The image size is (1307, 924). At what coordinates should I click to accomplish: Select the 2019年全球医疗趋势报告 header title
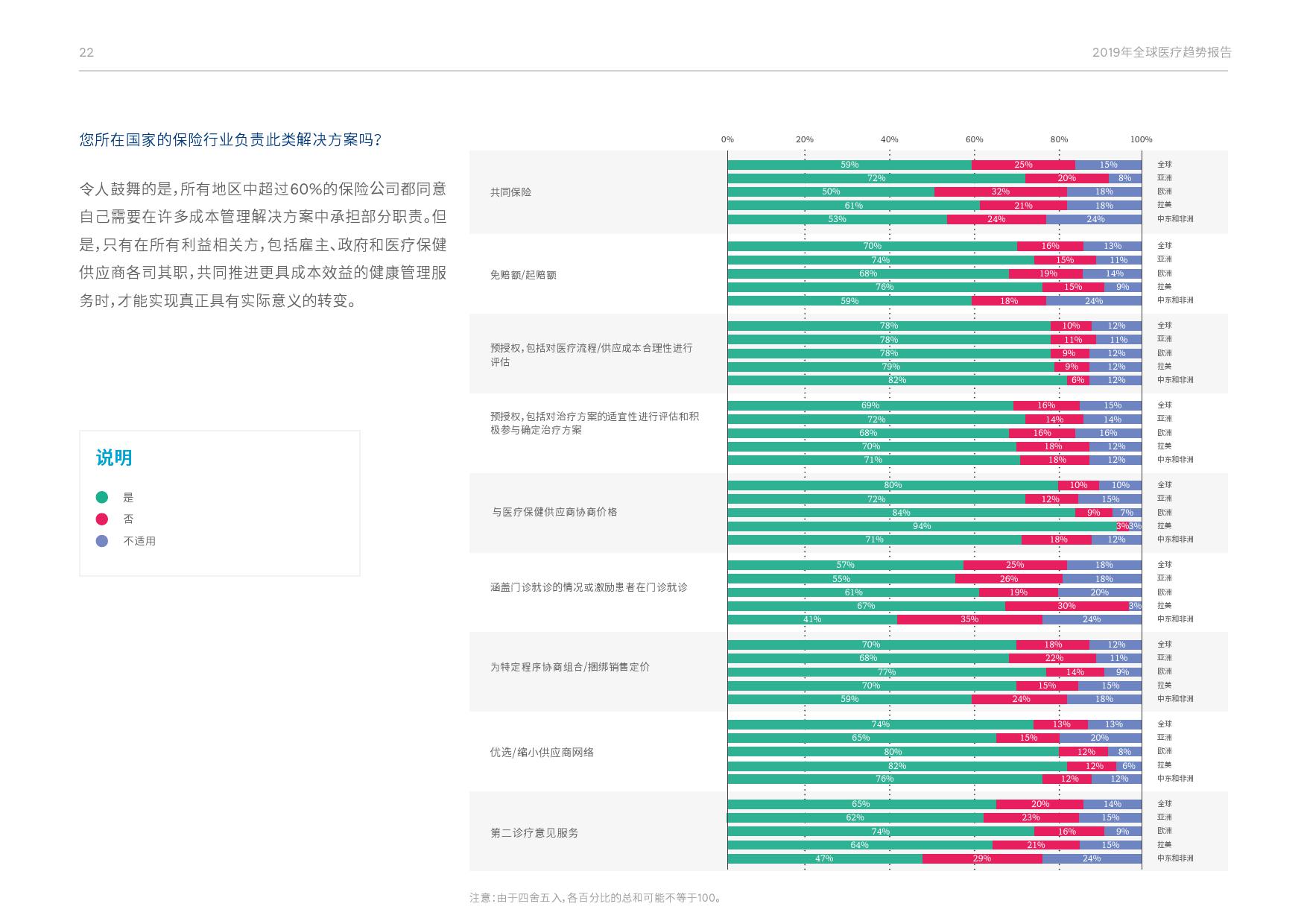1161,52
